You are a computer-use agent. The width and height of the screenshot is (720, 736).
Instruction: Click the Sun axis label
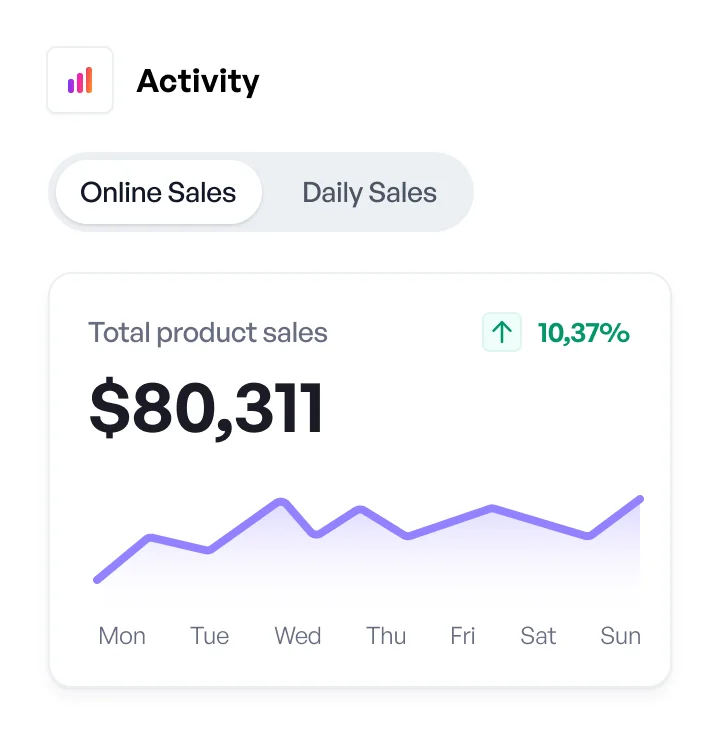pos(620,636)
